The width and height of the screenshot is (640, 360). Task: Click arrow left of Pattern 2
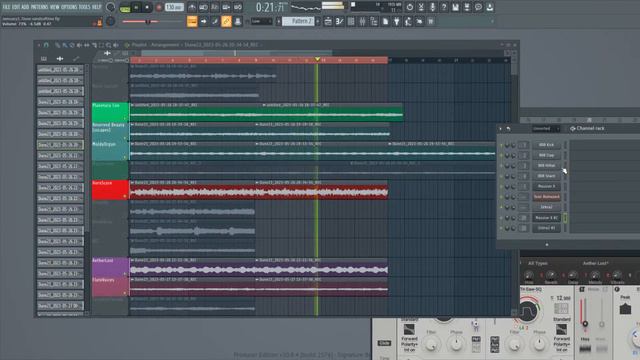point(278,21)
